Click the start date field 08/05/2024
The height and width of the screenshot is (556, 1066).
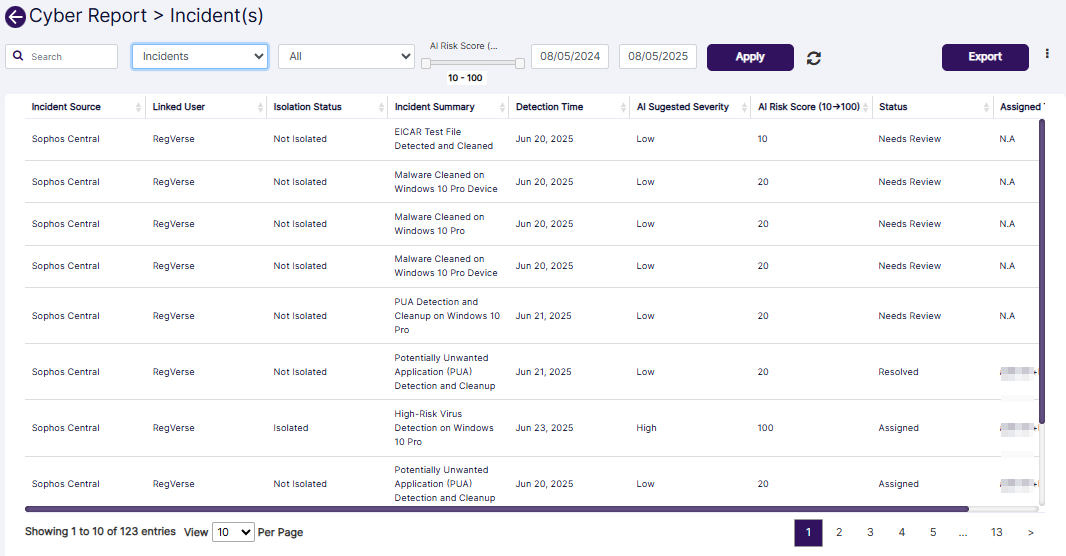pos(570,56)
